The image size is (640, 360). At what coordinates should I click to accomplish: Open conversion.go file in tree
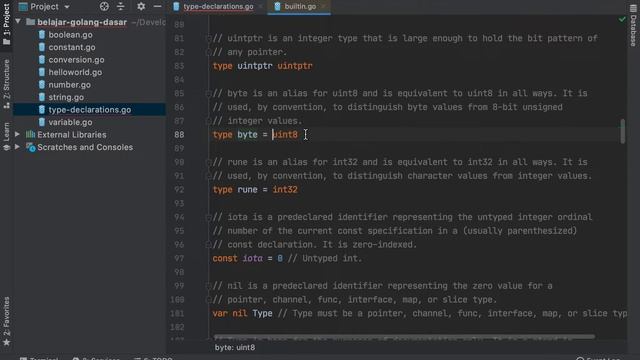[x=76, y=60]
